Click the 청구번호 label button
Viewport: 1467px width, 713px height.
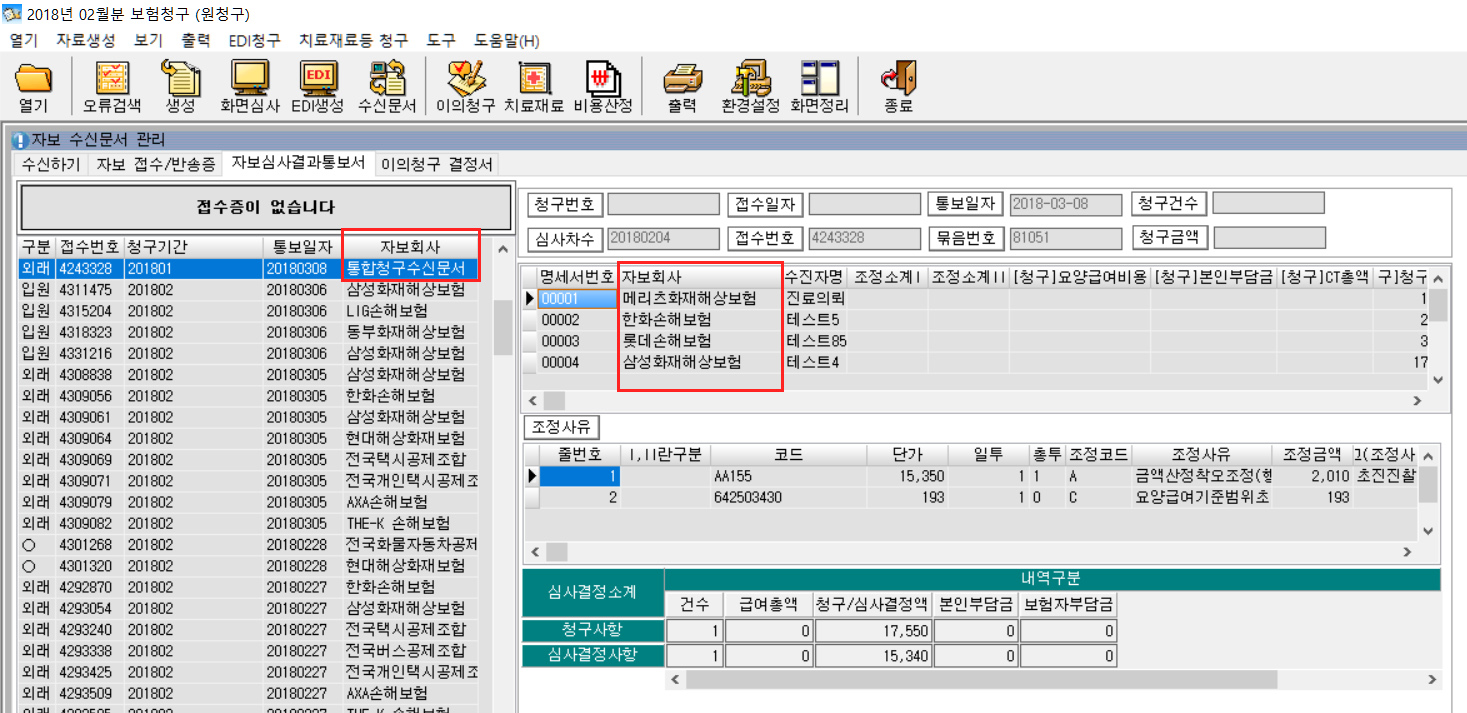point(564,204)
